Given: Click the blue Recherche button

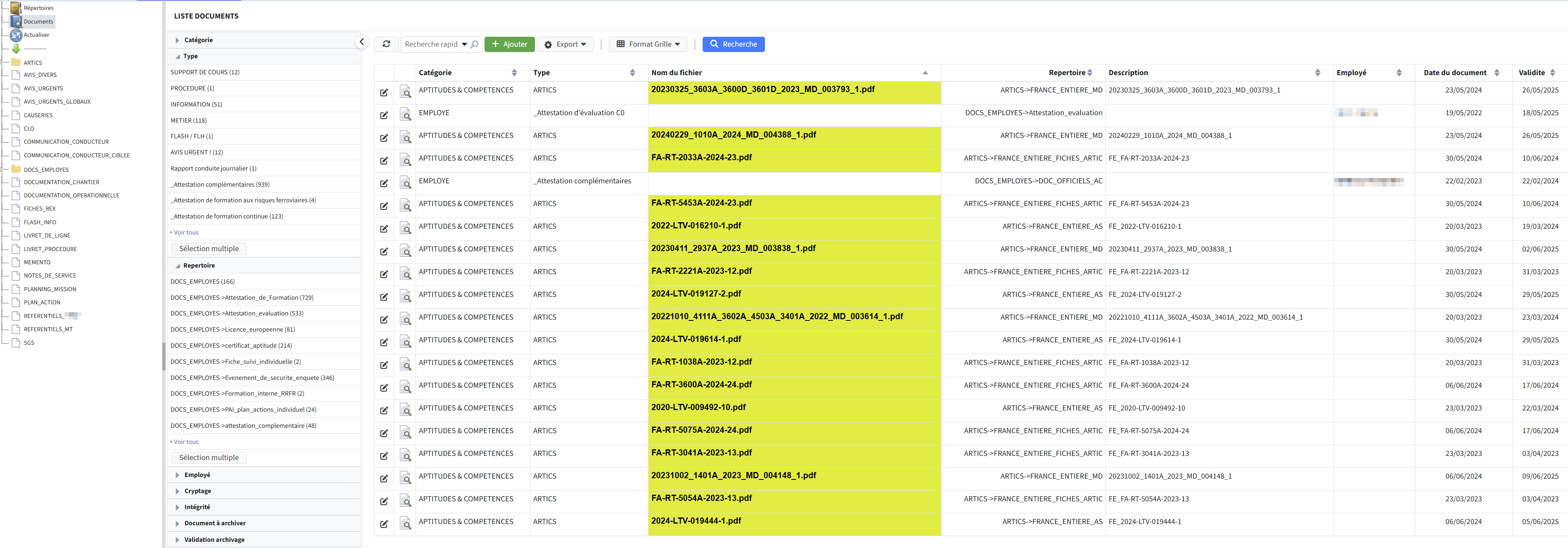Looking at the screenshot, I should (x=733, y=45).
